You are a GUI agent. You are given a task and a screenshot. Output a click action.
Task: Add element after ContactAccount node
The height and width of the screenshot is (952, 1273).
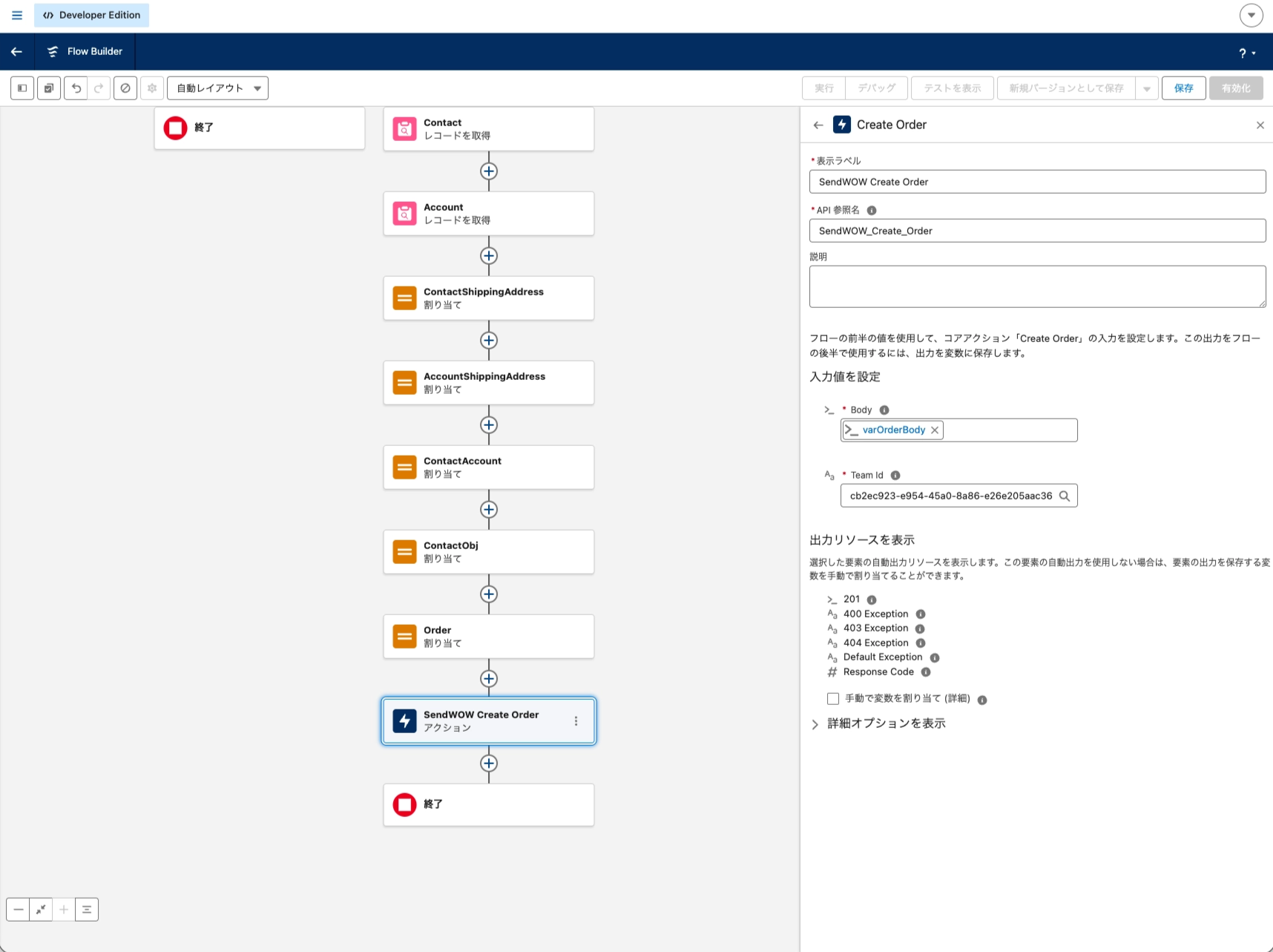click(488, 510)
